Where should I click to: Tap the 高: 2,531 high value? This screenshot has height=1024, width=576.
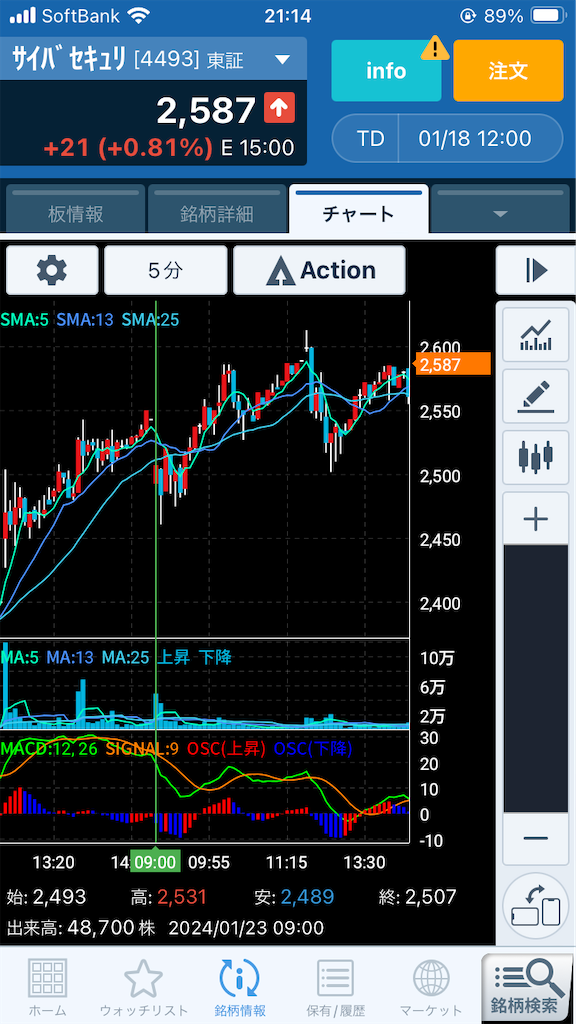pos(168,897)
